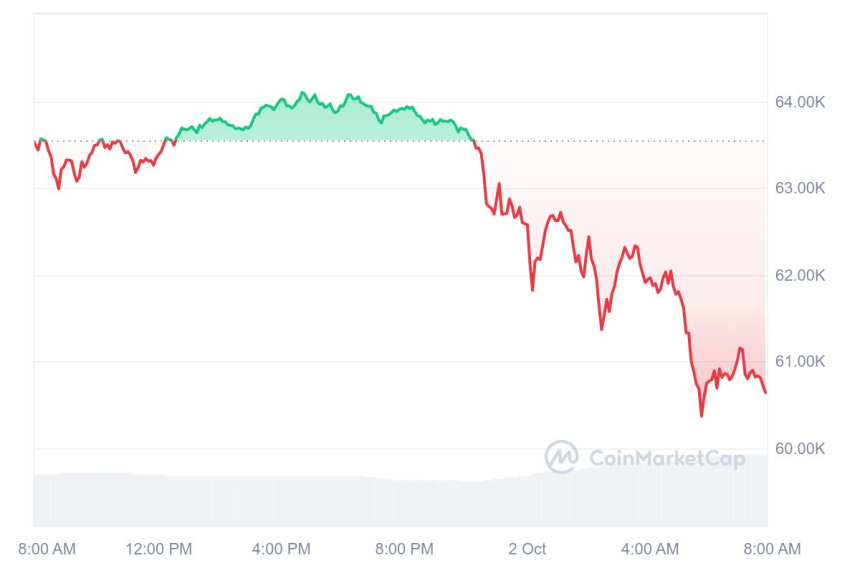Click where the line turns from green to red

473,141
